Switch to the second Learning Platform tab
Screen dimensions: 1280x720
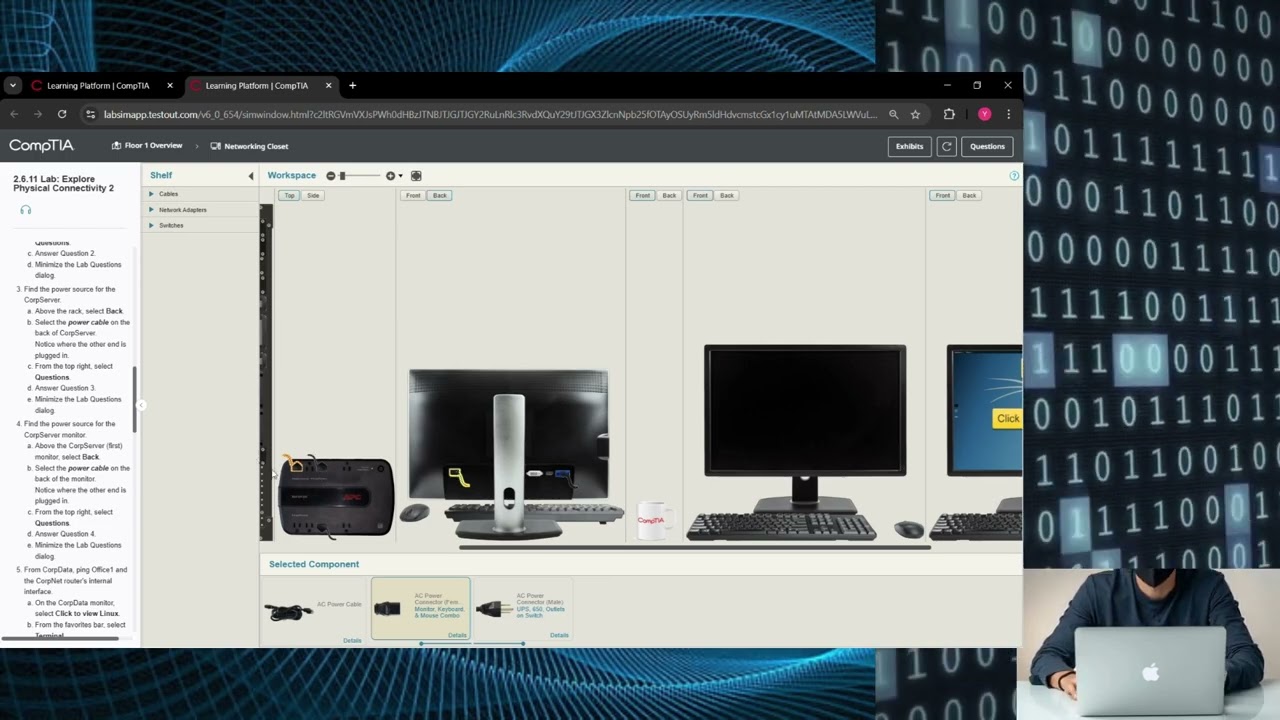pos(258,86)
